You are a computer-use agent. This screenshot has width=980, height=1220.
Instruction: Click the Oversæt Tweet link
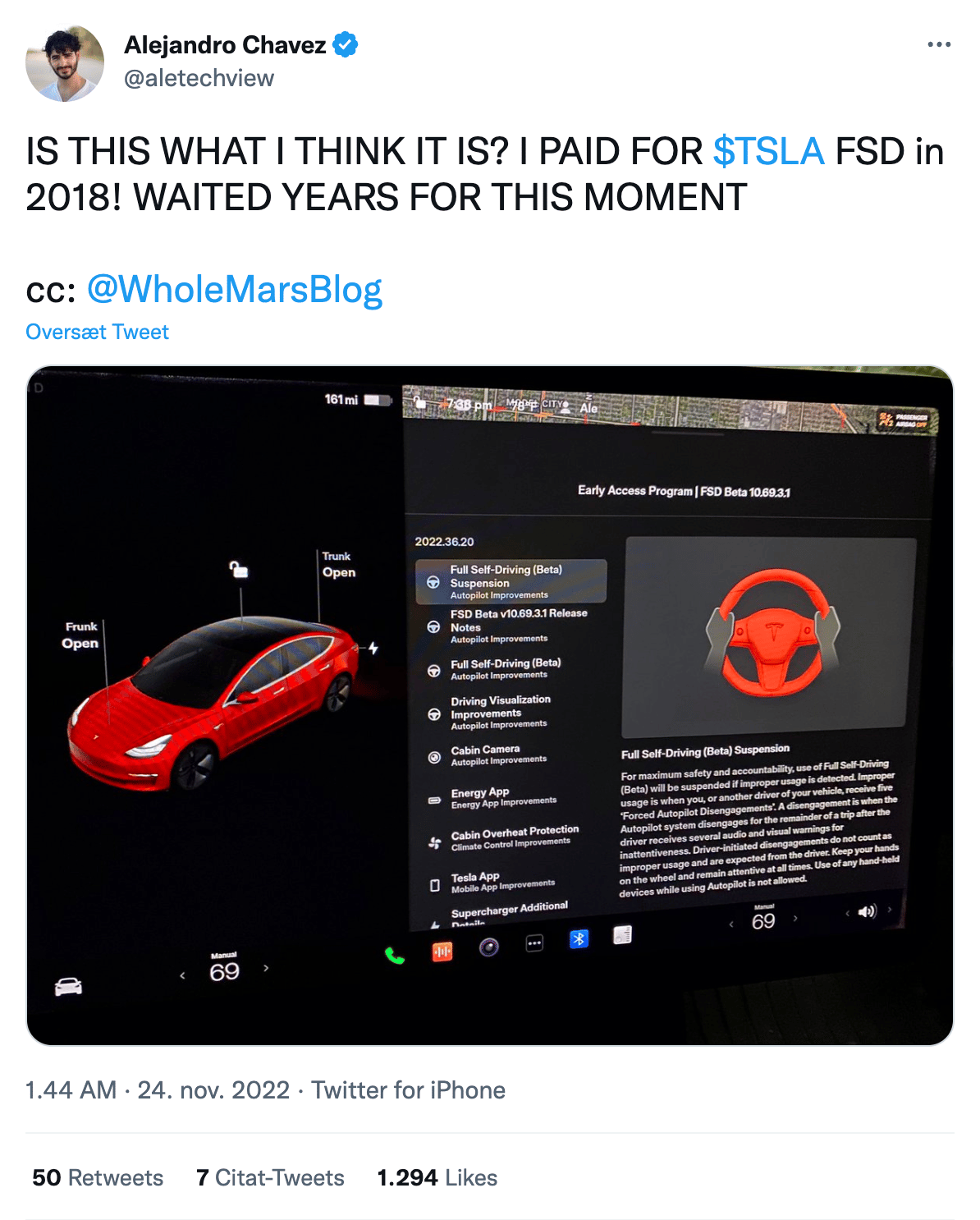tap(97, 332)
